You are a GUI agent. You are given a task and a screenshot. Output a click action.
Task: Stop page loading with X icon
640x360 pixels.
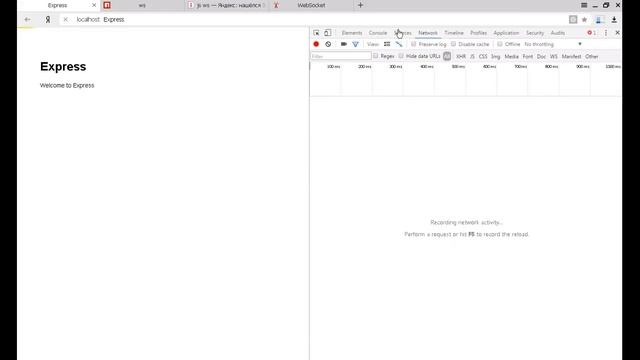(65, 20)
